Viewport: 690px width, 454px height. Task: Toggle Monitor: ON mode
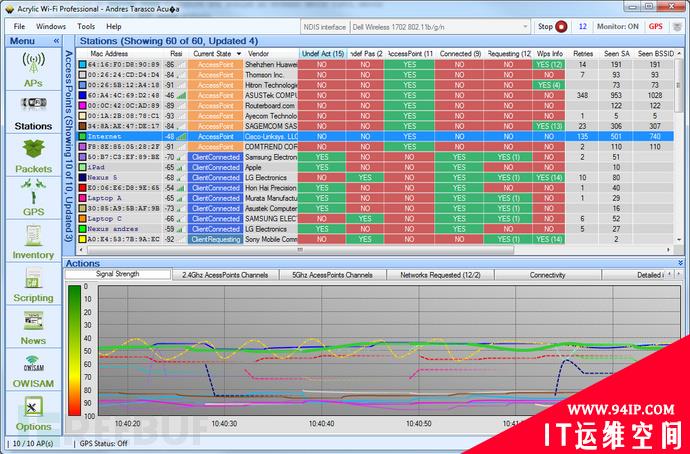(617, 27)
